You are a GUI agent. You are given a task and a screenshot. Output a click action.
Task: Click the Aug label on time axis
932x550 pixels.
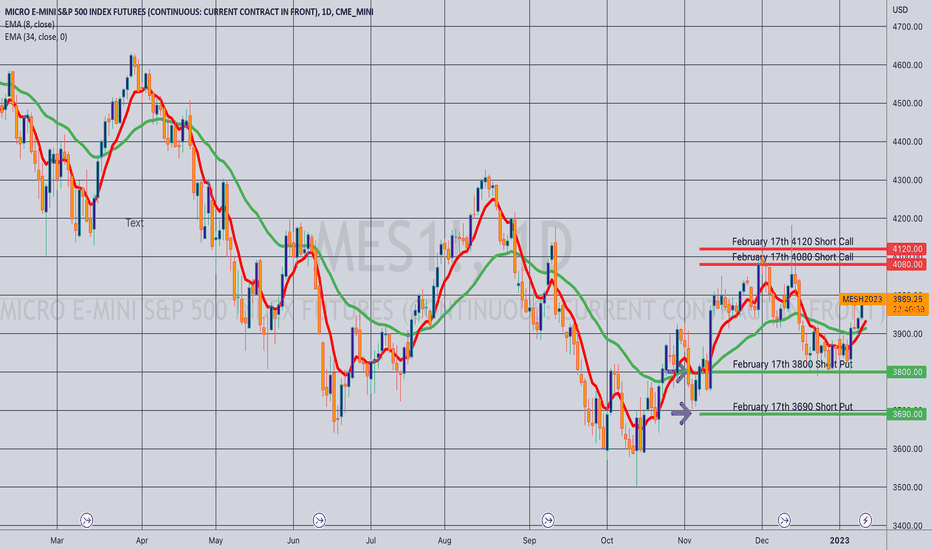click(x=445, y=540)
